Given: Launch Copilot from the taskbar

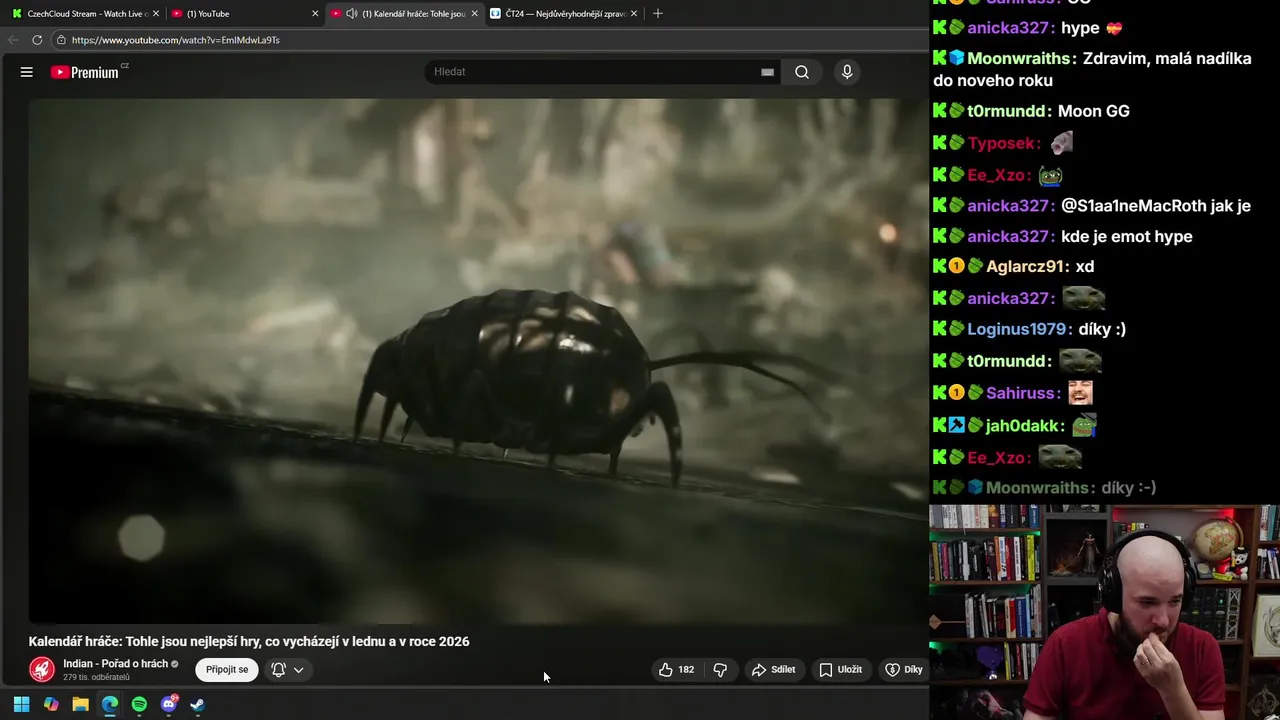Looking at the screenshot, I should (x=51, y=704).
